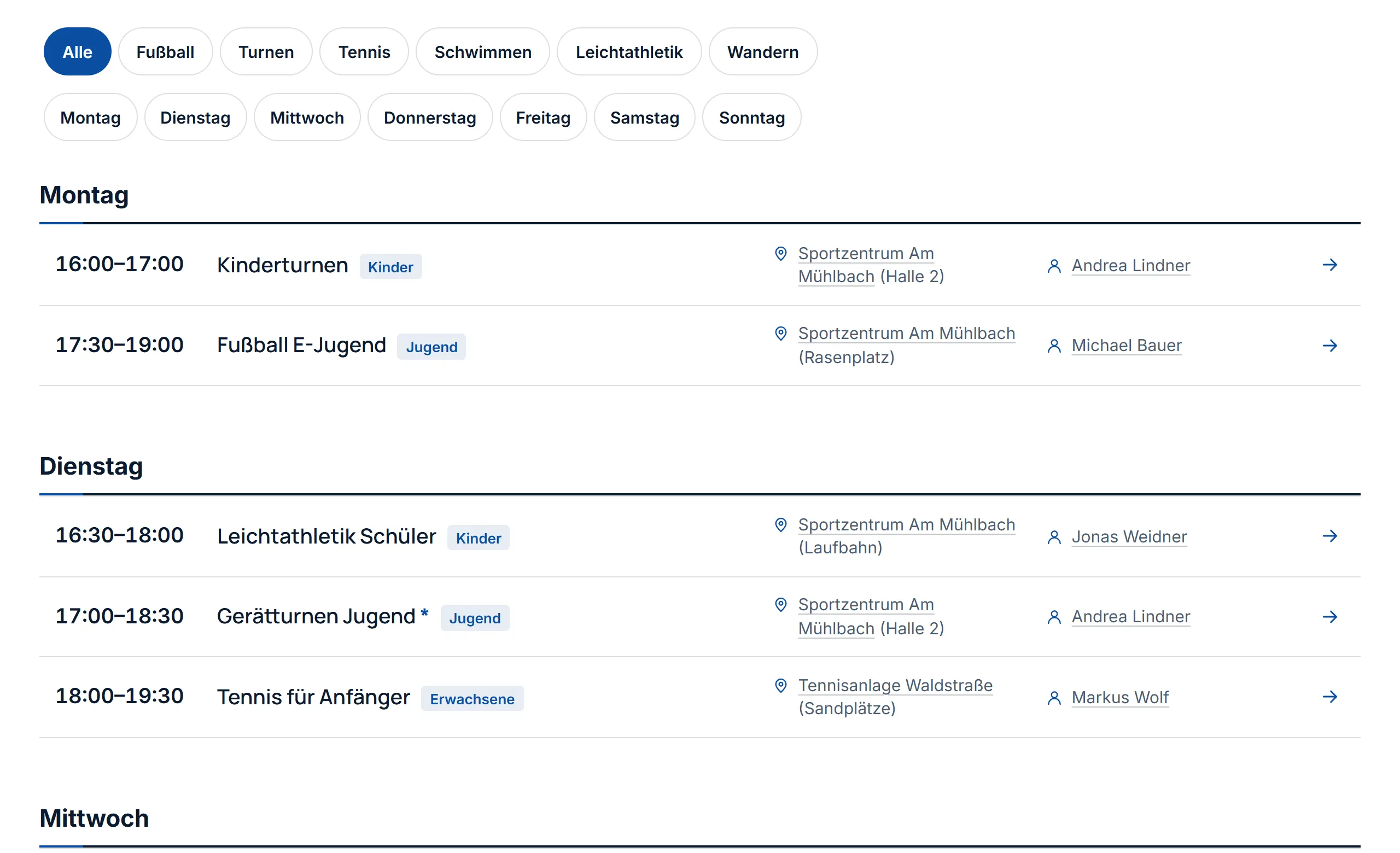Open details arrow for Leichtathletik Schüler row
The height and width of the screenshot is (853, 1400).
(x=1329, y=535)
